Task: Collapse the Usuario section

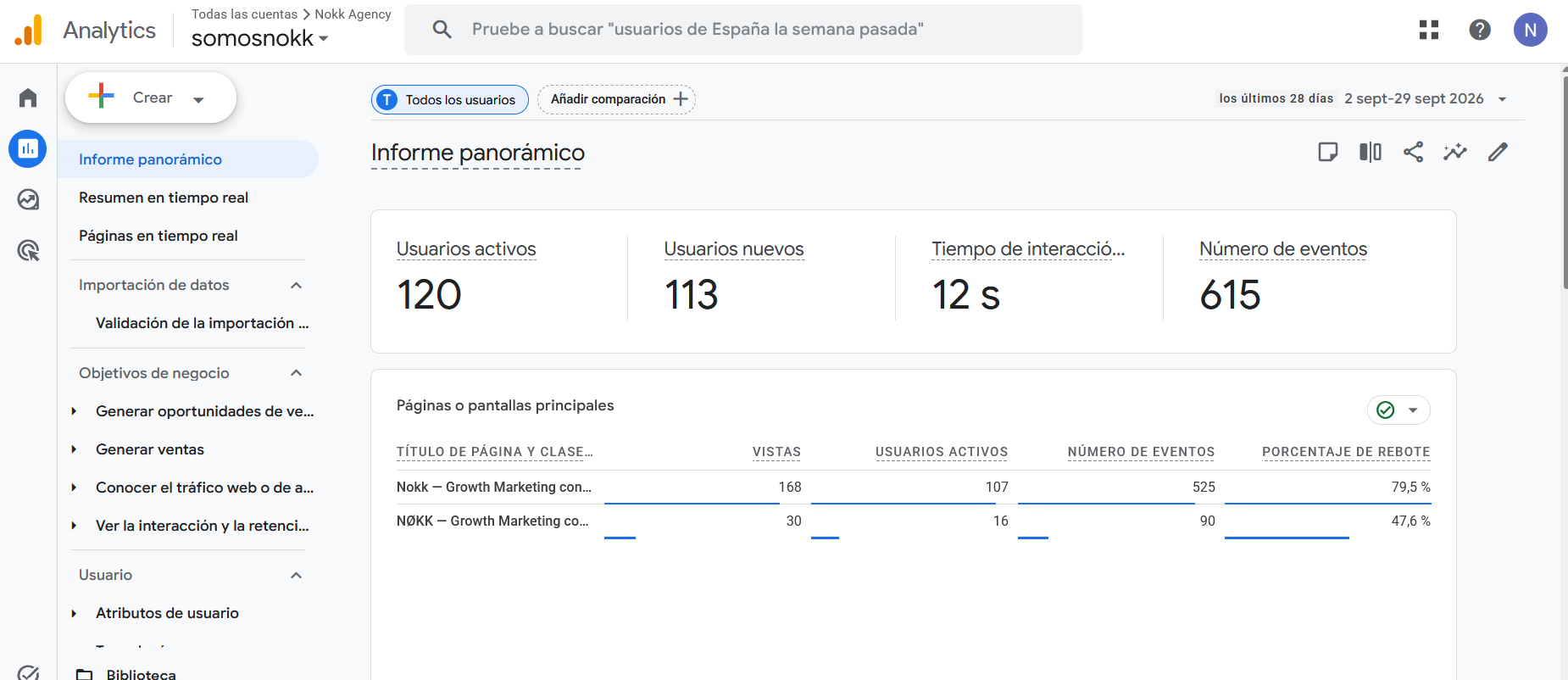Action: [x=296, y=576]
